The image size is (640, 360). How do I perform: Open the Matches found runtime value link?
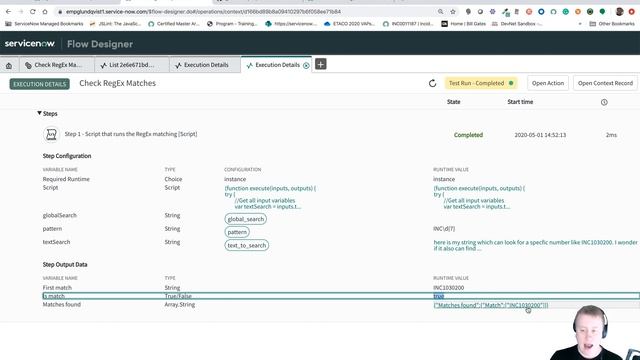(491, 305)
